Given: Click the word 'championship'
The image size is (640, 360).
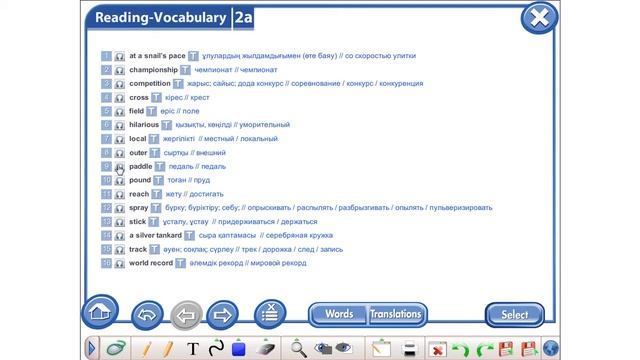Looking at the screenshot, I should 153,70.
